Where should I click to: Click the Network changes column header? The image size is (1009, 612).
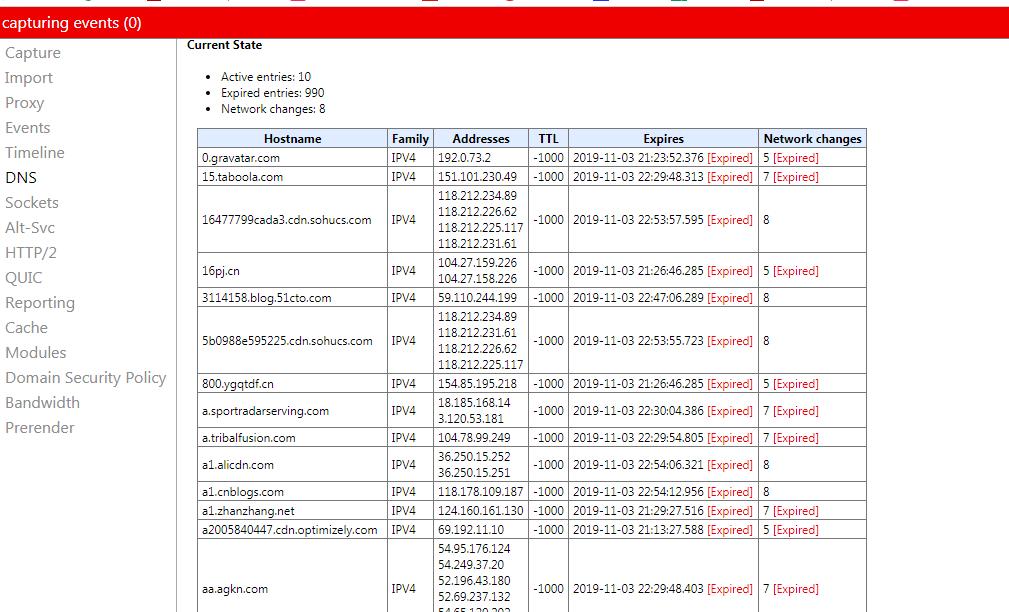click(x=812, y=138)
